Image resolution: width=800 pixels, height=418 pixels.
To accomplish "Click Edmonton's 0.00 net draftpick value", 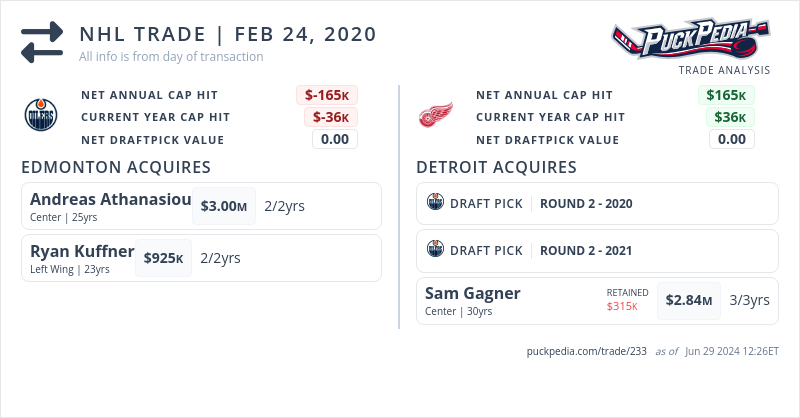I will tap(335, 139).
